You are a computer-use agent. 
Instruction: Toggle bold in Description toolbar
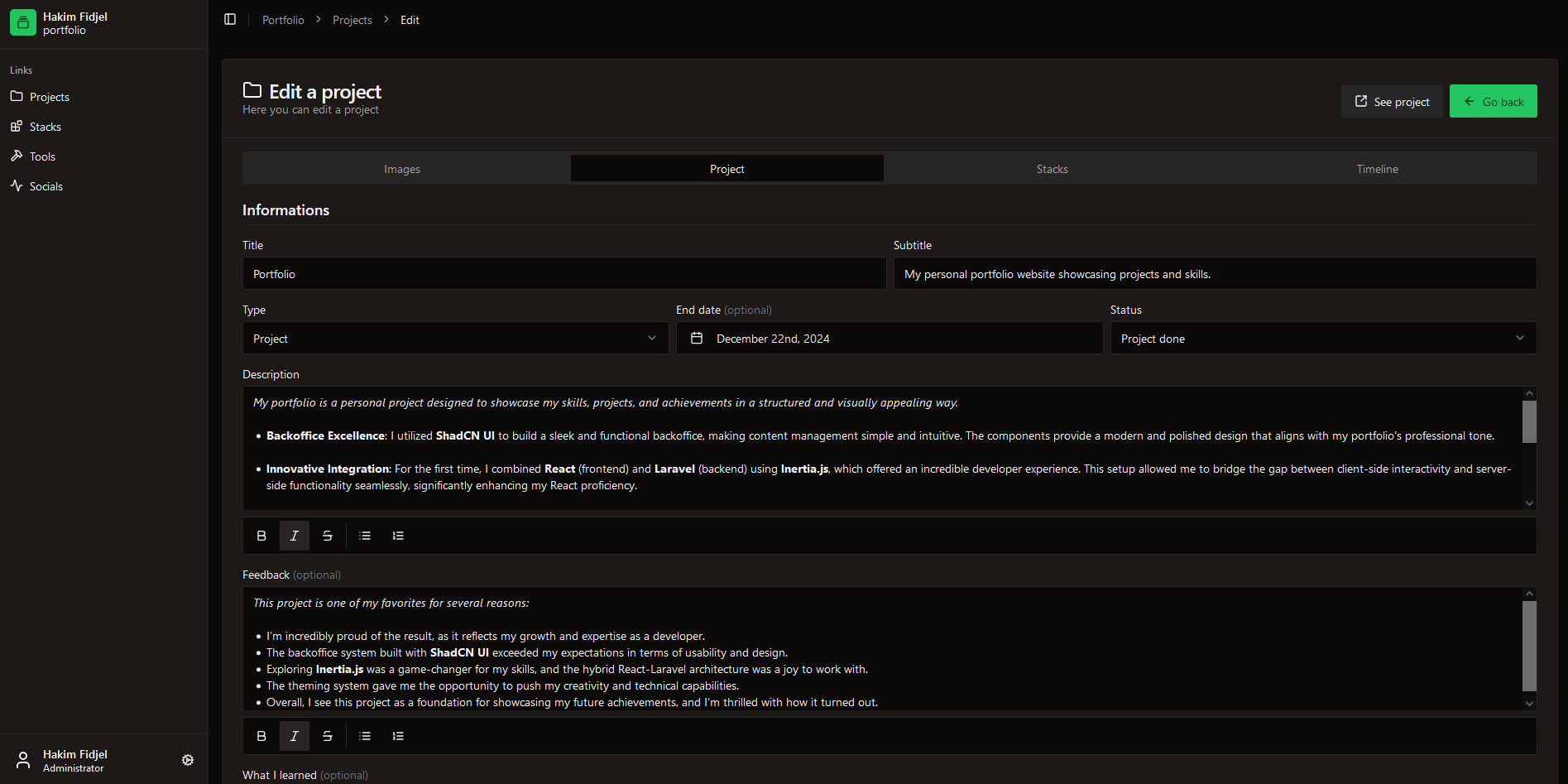point(261,536)
